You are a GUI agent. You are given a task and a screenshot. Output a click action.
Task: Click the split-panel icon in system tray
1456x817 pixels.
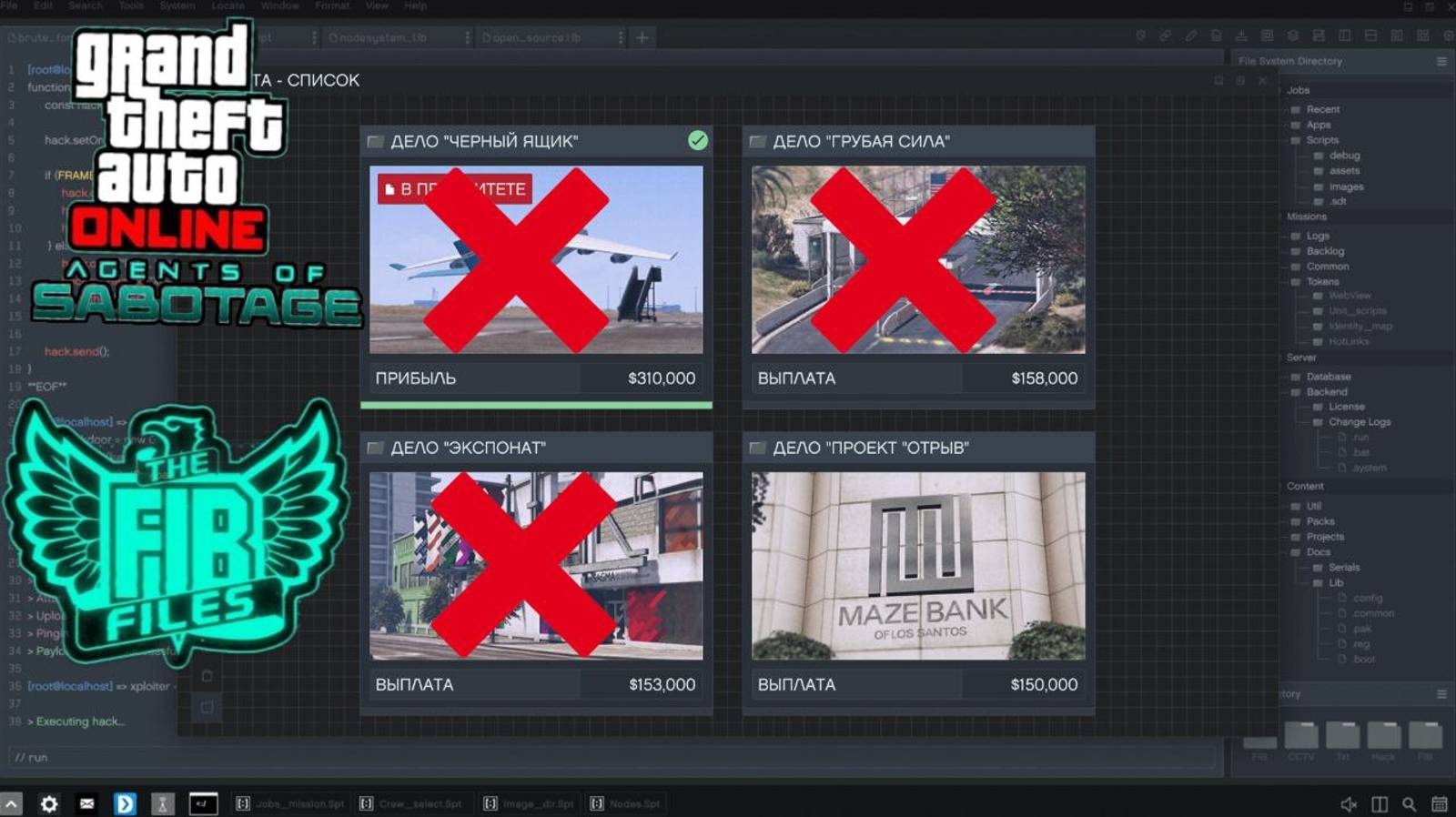(1380, 804)
